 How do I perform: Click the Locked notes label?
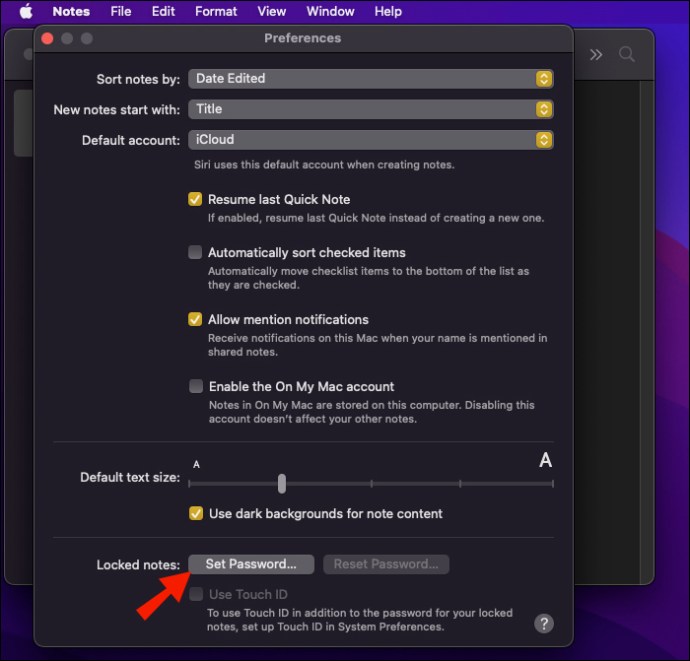138,565
